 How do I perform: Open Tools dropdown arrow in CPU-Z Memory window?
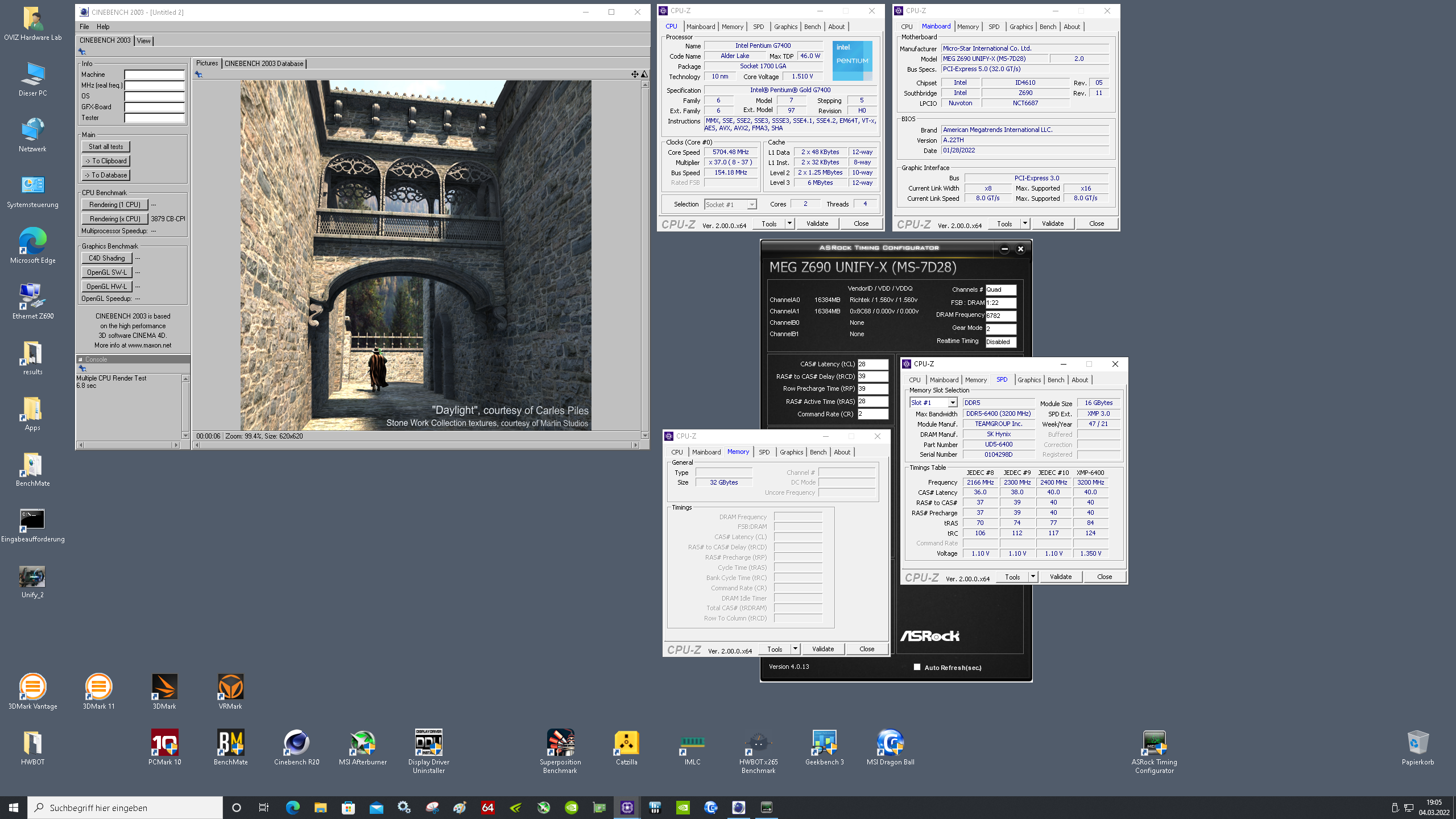(x=795, y=649)
